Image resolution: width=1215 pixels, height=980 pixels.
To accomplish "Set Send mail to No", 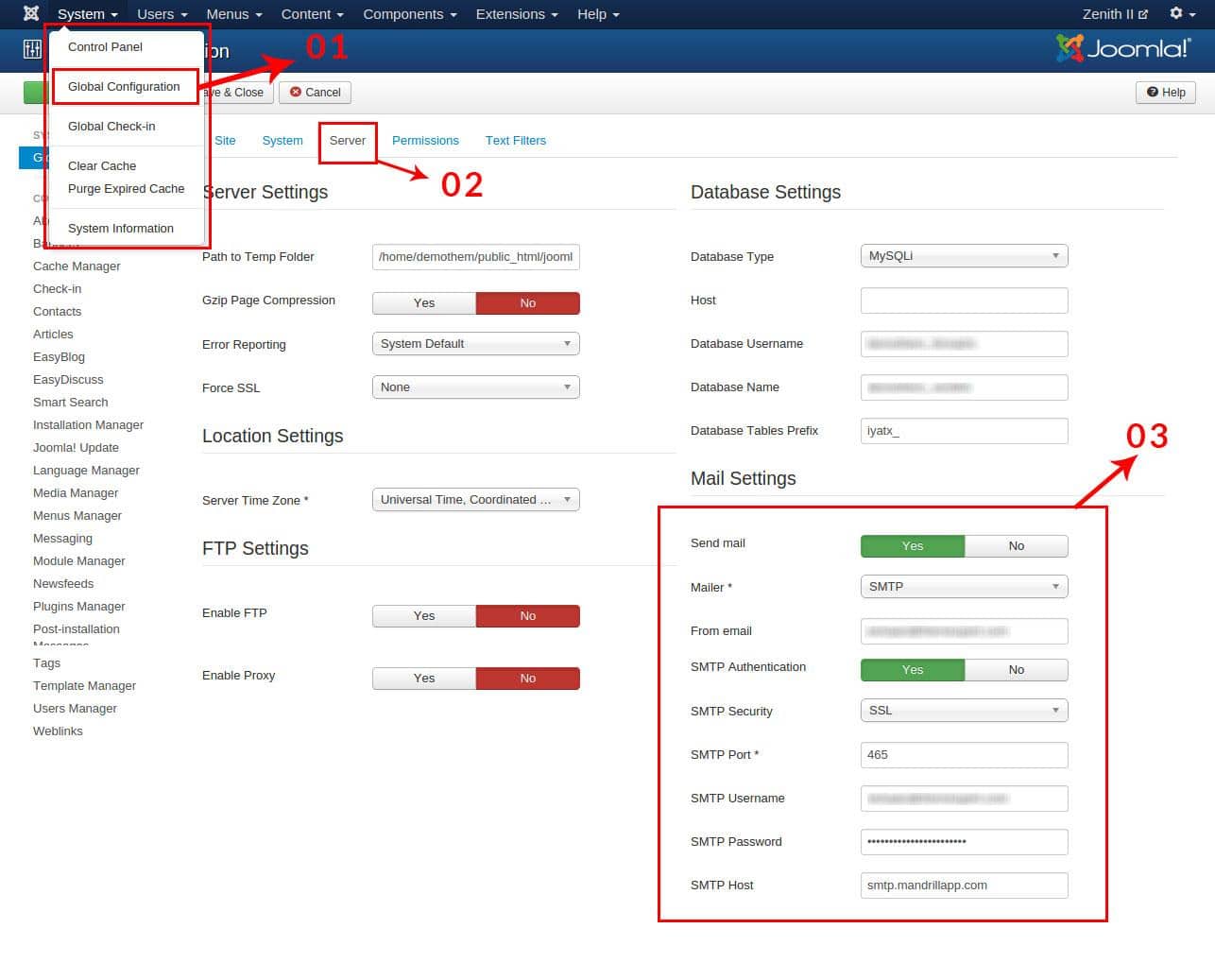I will 1017,545.
